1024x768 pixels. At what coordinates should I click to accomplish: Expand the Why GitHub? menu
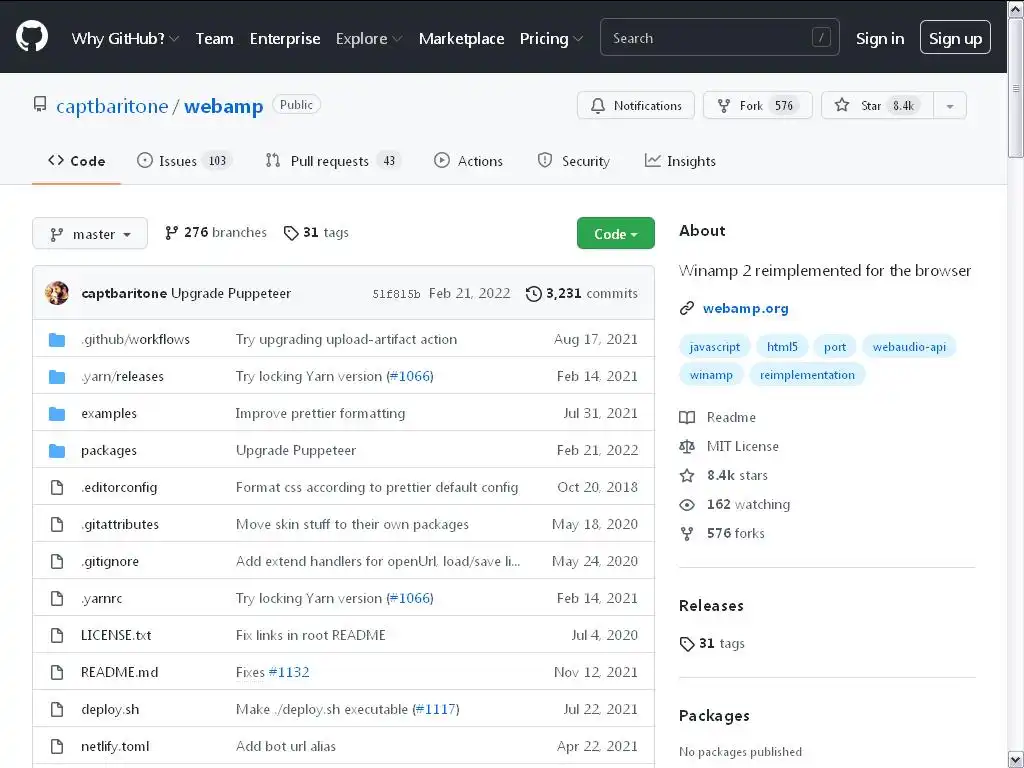(x=125, y=39)
